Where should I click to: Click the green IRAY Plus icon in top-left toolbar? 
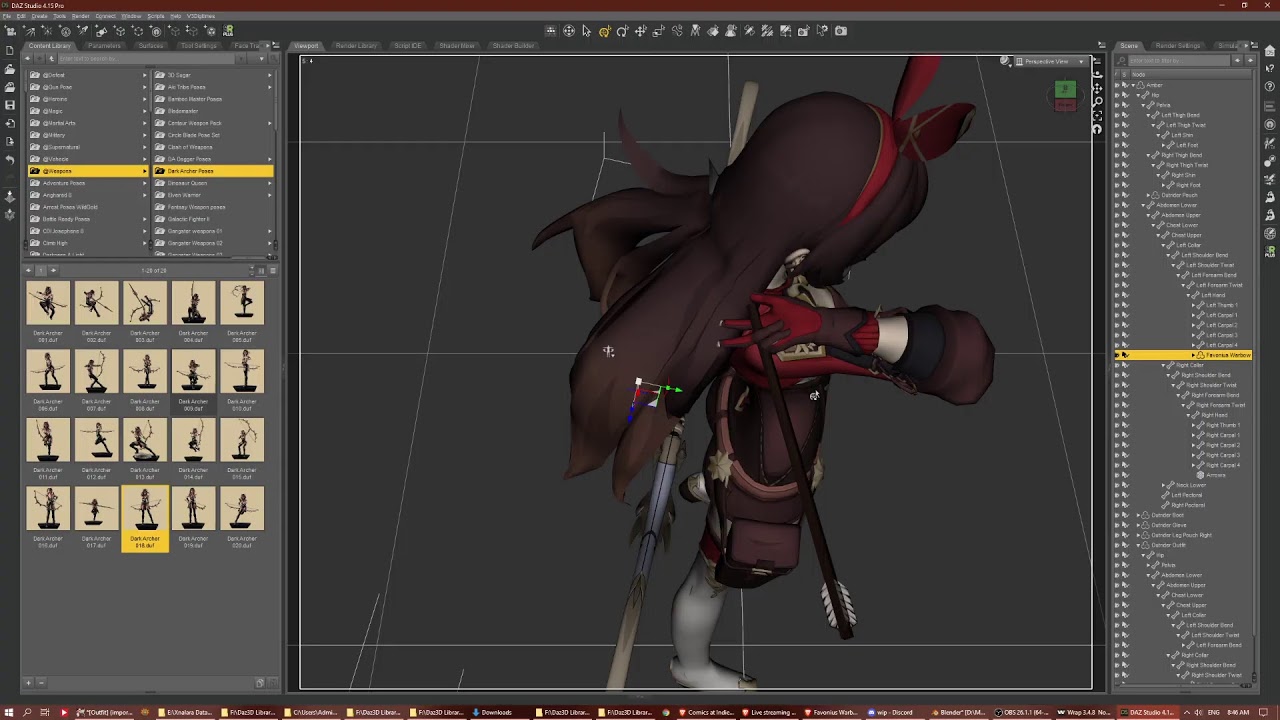228,31
